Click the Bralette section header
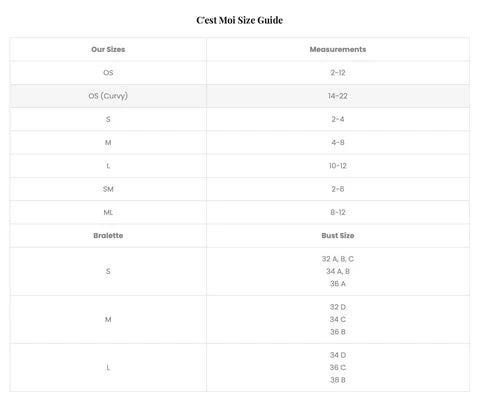This screenshot has height=406, width=480. (x=108, y=236)
